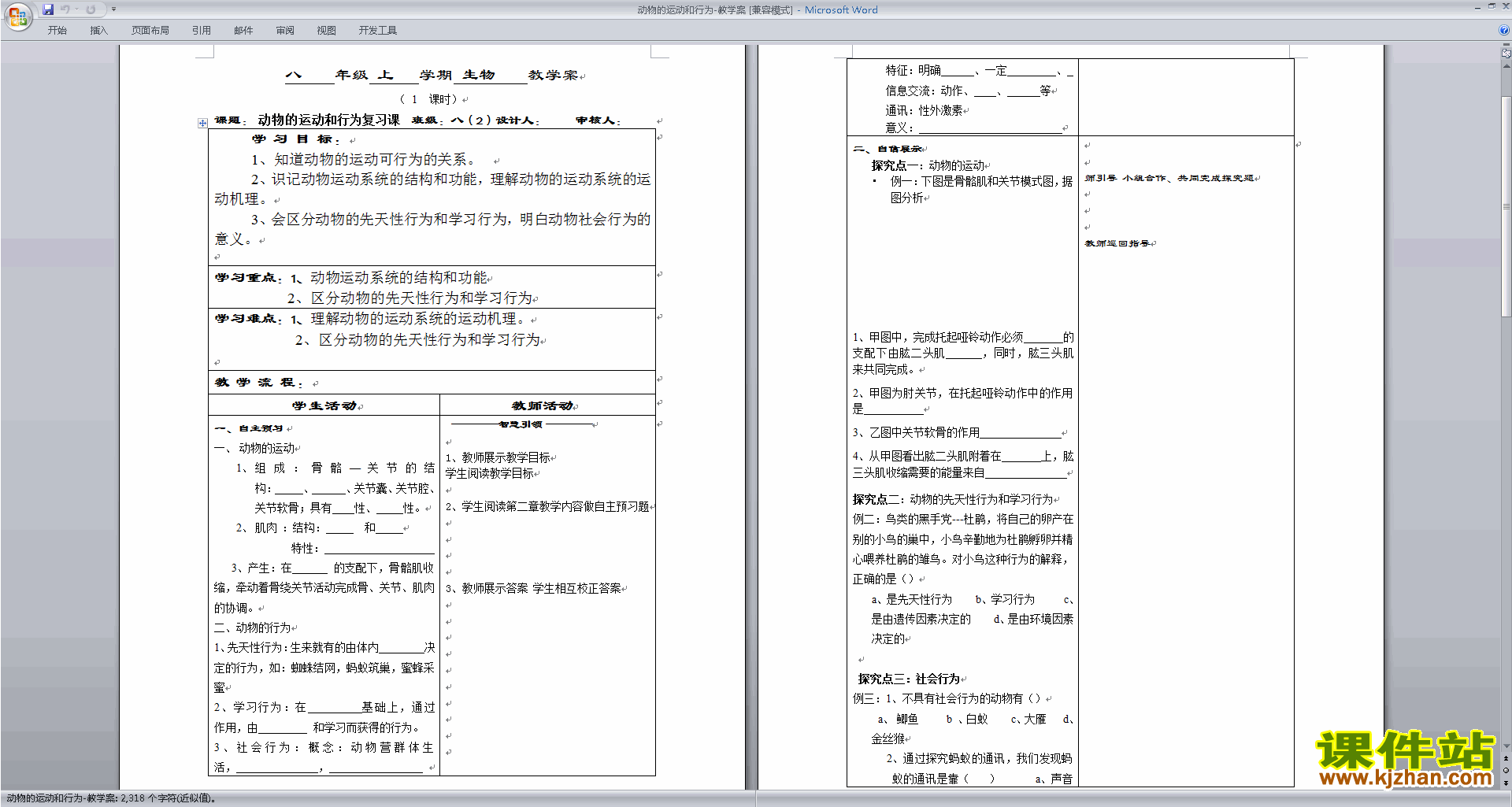
Task: Click the Select Browse Object round button
Action: pos(1506,770)
